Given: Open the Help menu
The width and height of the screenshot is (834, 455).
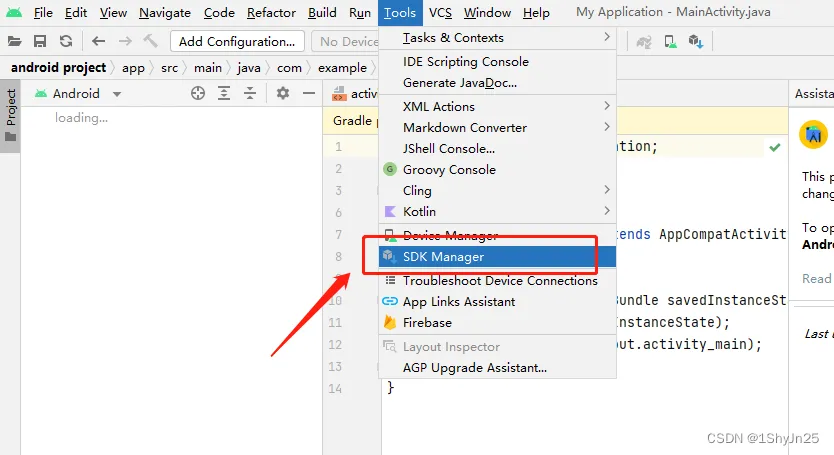Looking at the screenshot, I should click(536, 12).
